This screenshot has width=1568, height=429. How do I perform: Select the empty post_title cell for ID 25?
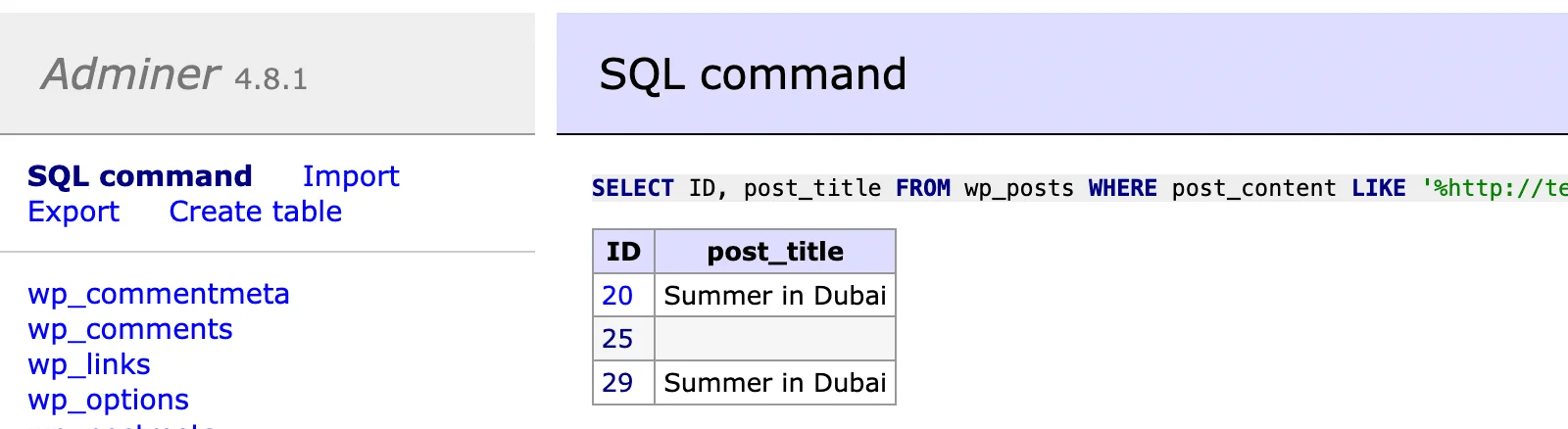[775, 339]
